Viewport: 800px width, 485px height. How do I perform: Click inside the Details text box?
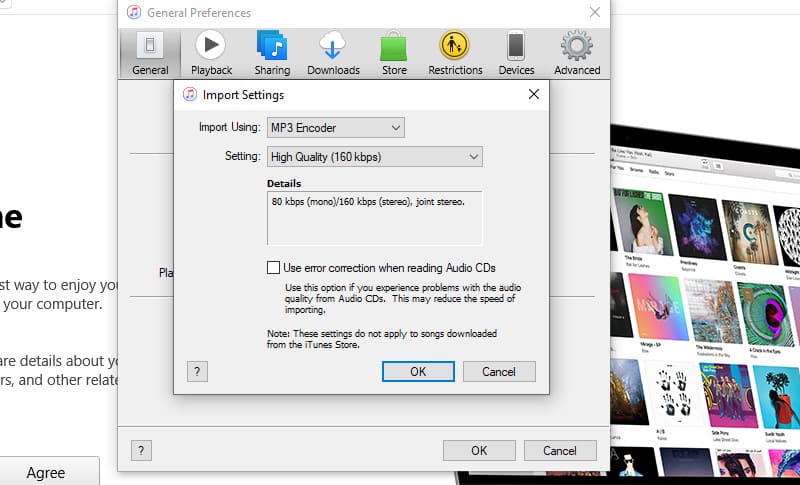374,218
